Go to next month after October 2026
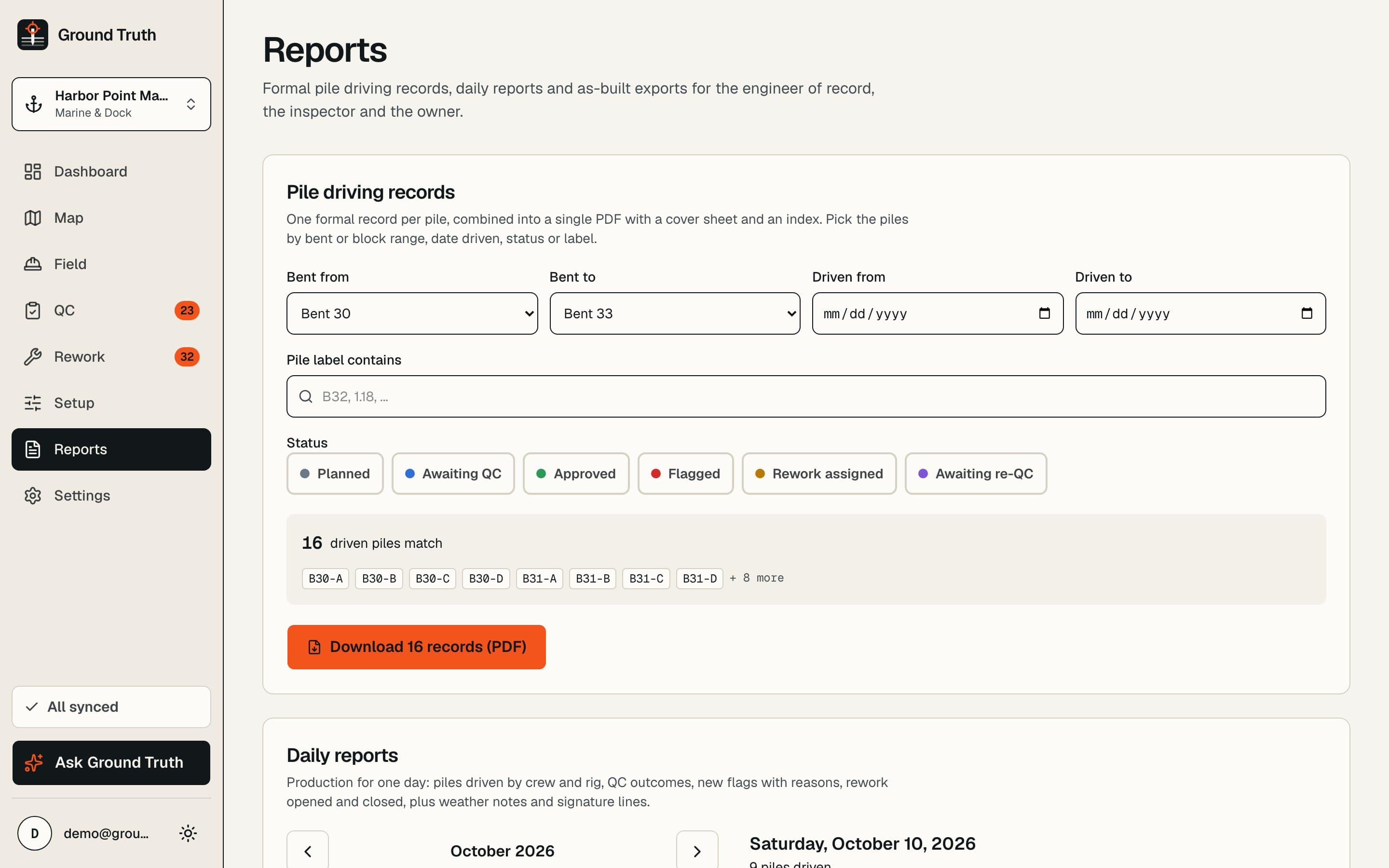The height and width of the screenshot is (868, 1389). (x=697, y=850)
